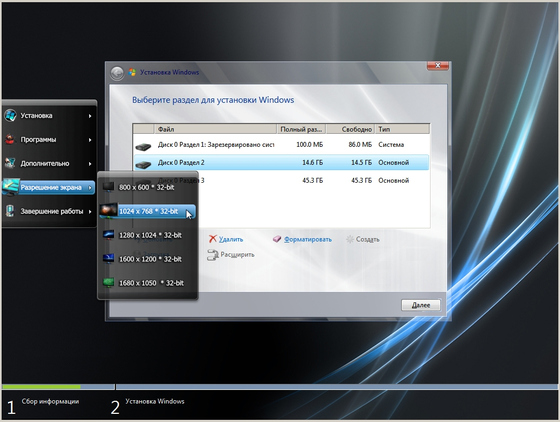Open the Дополнительно menu

click(49, 164)
